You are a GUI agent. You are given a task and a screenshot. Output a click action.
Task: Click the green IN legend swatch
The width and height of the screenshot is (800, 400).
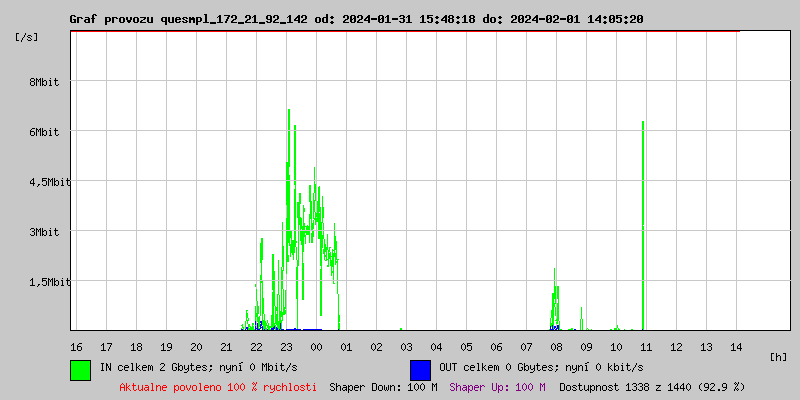[x=80, y=369]
